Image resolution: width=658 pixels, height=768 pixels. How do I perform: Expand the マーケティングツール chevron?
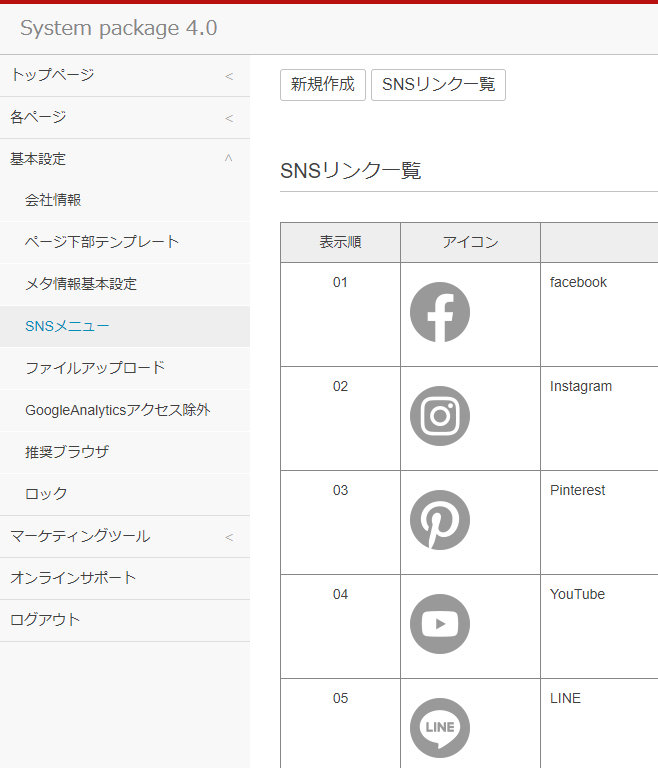pos(229,537)
